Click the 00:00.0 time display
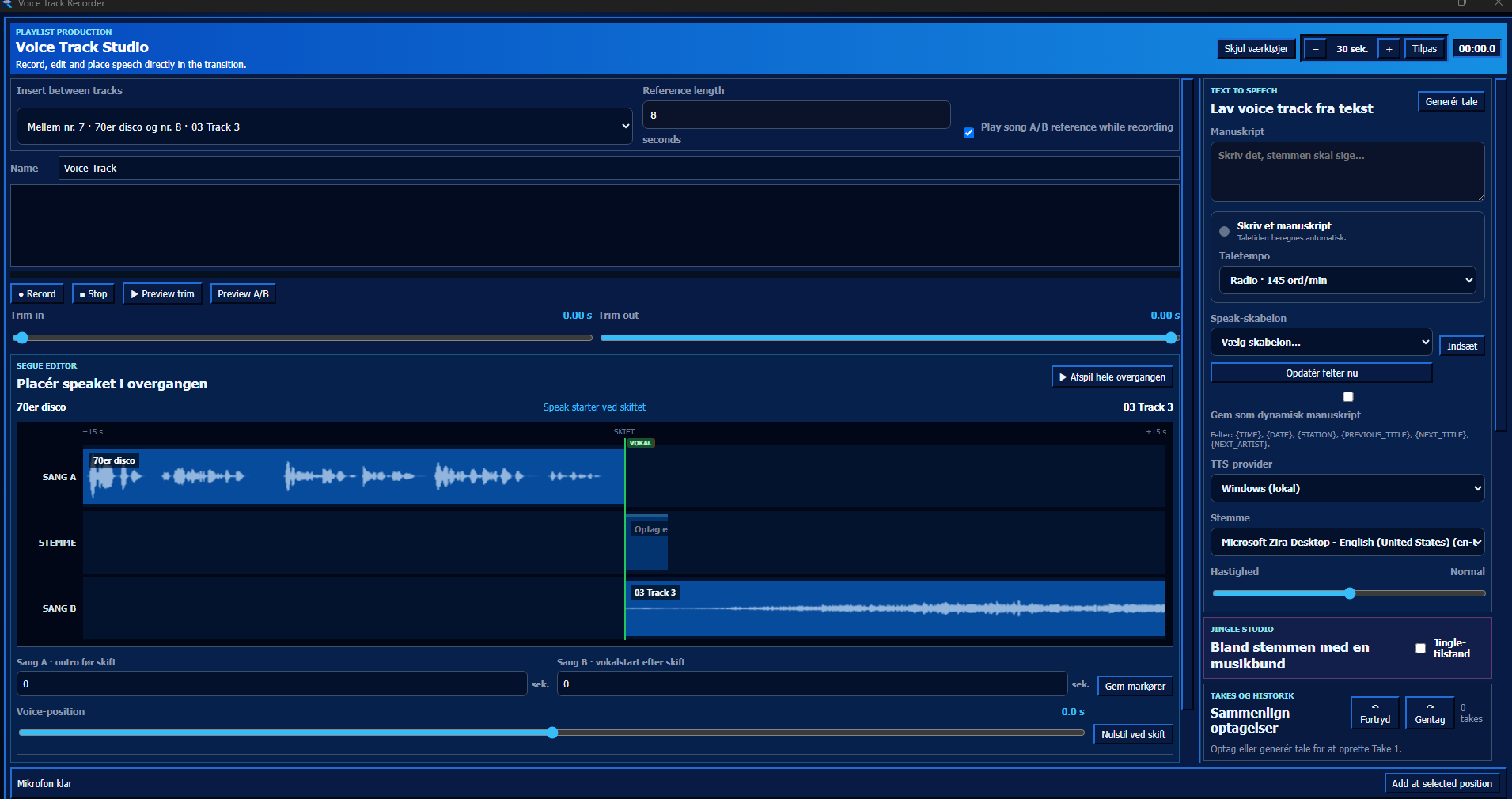 [x=1476, y=49]
